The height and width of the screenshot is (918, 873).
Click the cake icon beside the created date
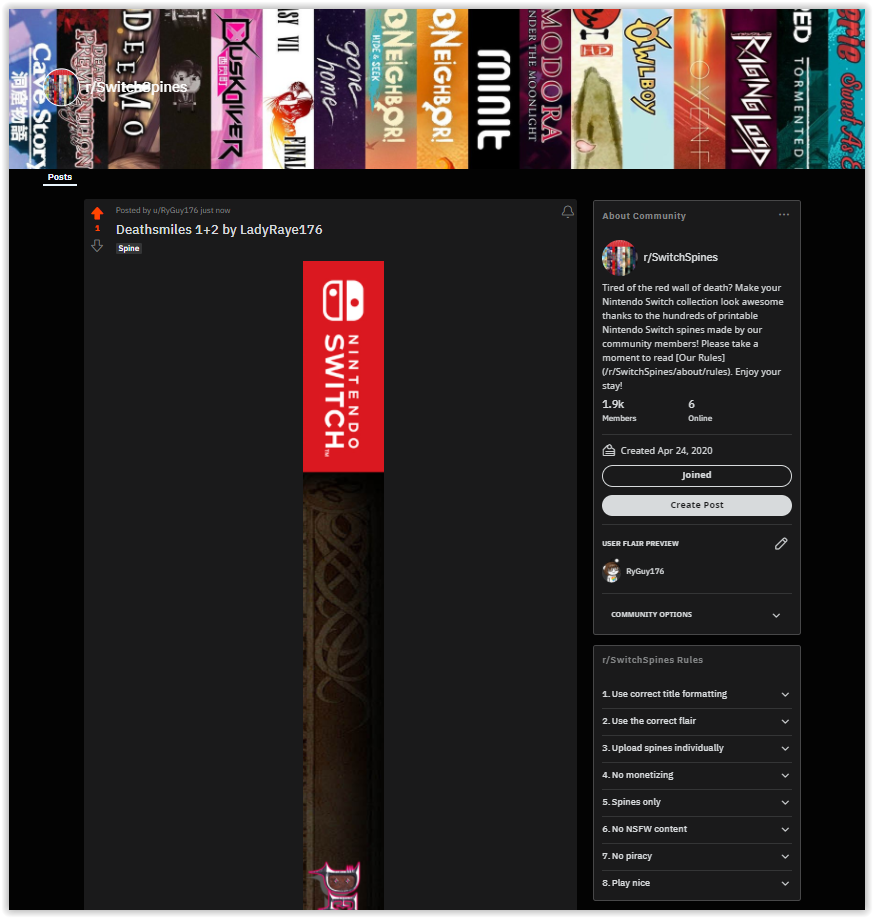click(x=609, y=450)
